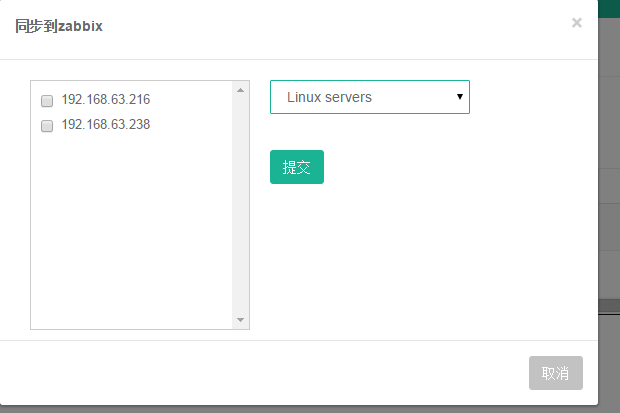Open the Linux servers group dropdown

point(370,97)
